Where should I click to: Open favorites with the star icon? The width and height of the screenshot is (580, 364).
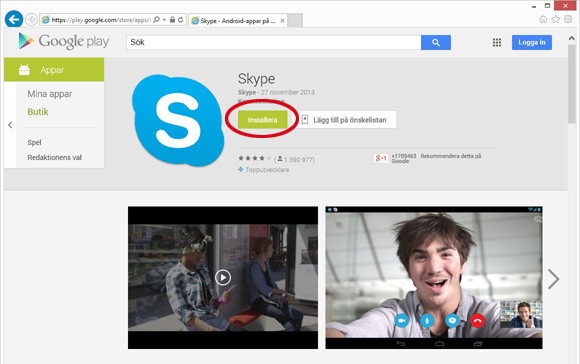[556, 19]
